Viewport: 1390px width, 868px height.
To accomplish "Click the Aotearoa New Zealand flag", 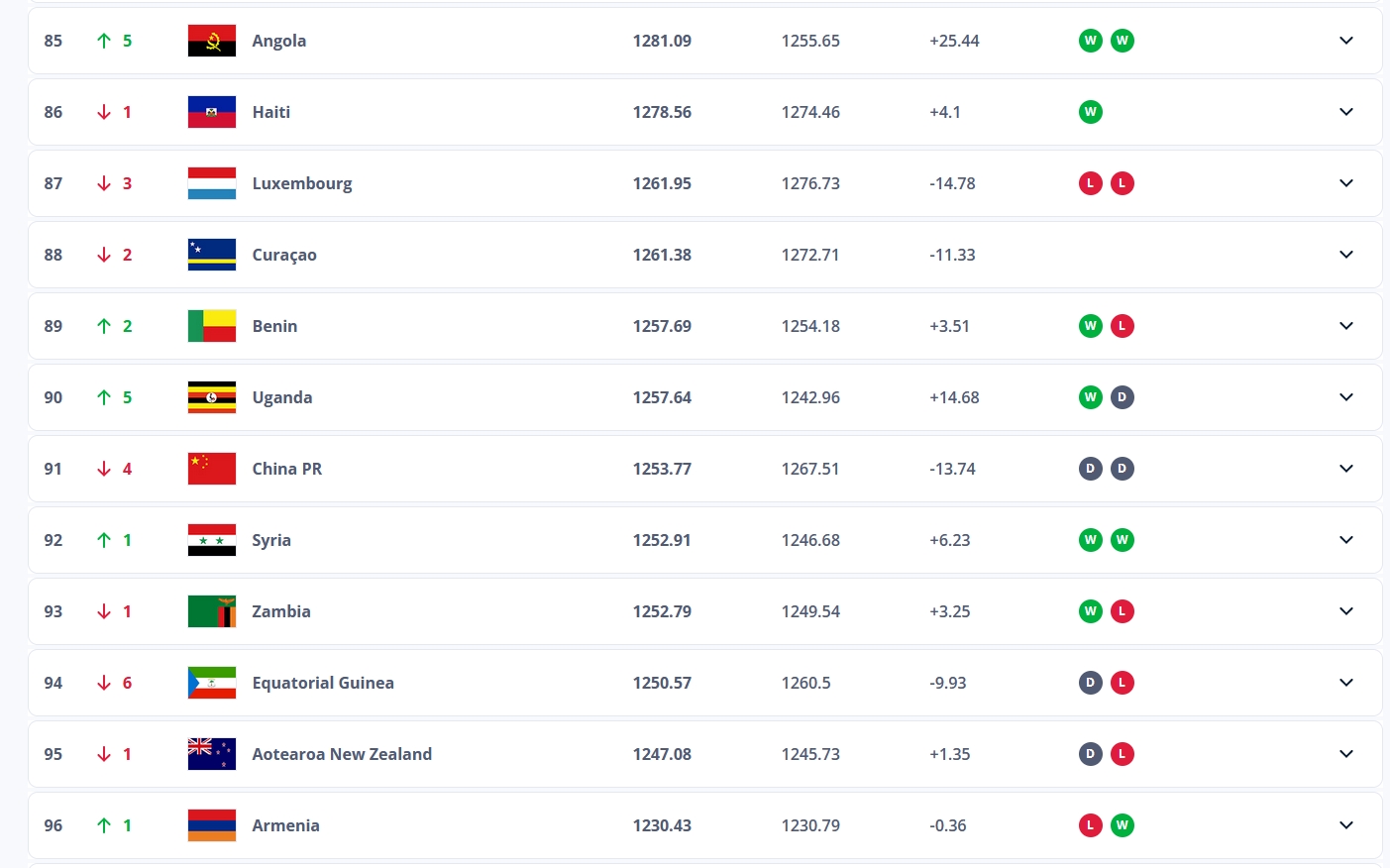I will coord(212,754).
